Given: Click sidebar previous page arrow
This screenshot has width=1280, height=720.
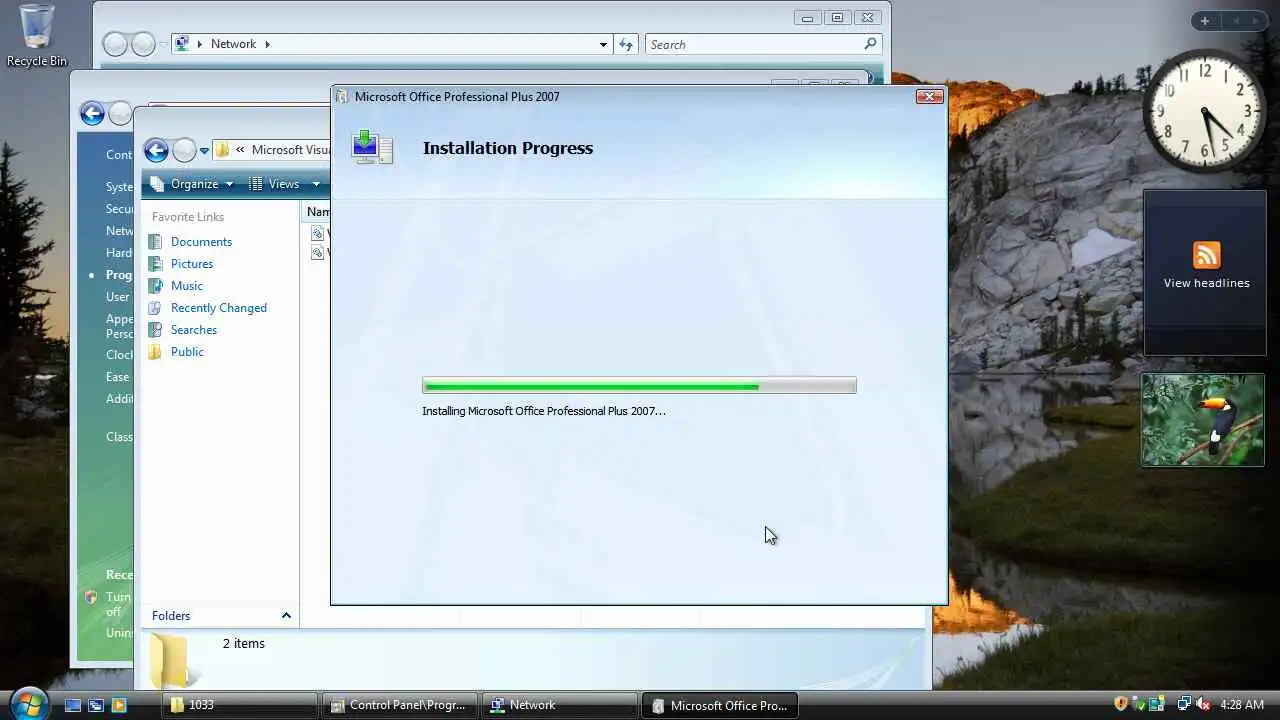Looking at the screenshot, I should (1236, 21).
